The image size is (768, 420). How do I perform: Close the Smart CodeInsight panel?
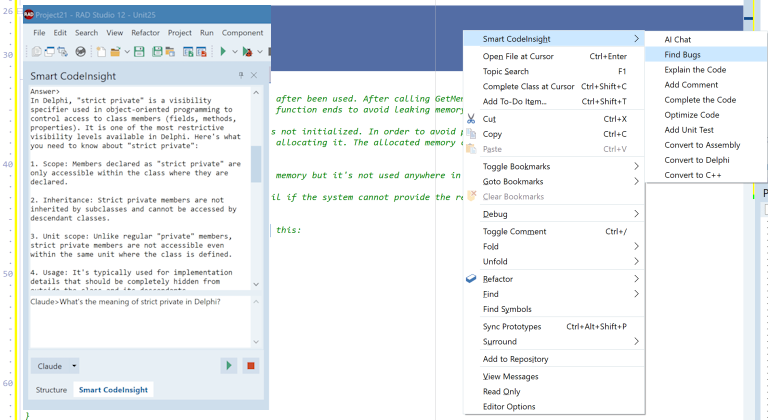(254, 75)
